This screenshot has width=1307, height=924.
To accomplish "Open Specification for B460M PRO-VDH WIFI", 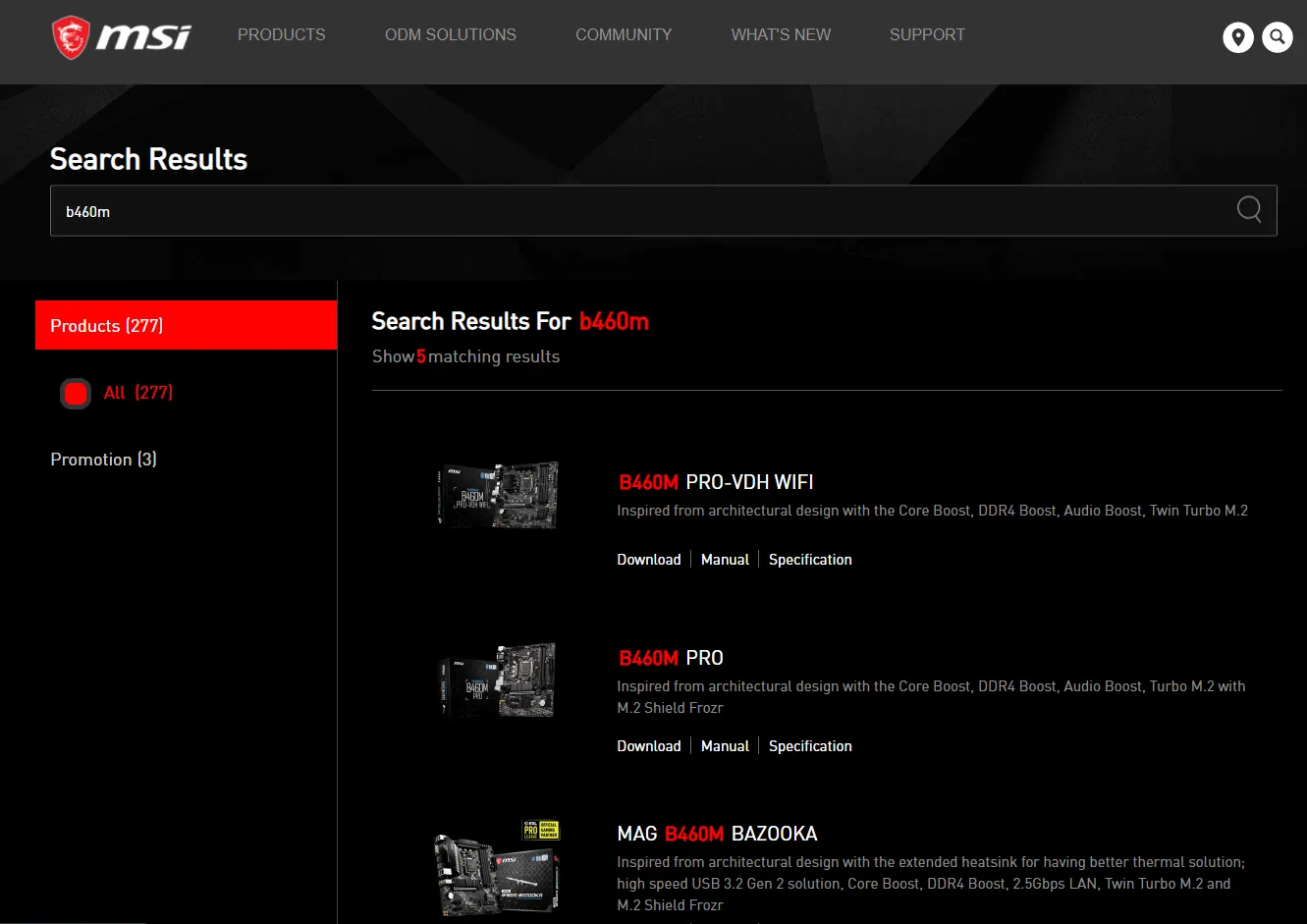I will tap(810, 560).
